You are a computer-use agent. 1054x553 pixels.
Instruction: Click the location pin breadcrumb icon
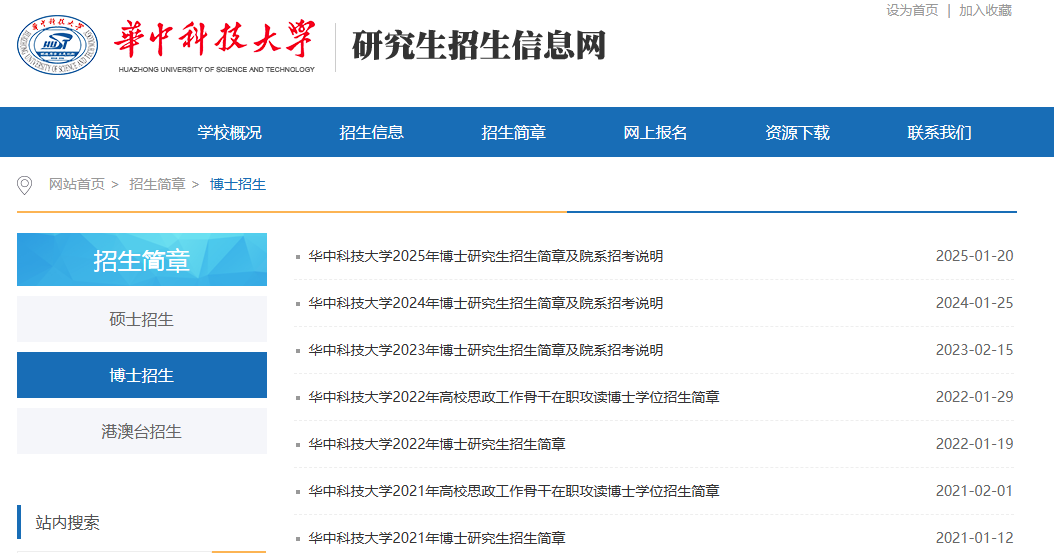tap(25, 185)
